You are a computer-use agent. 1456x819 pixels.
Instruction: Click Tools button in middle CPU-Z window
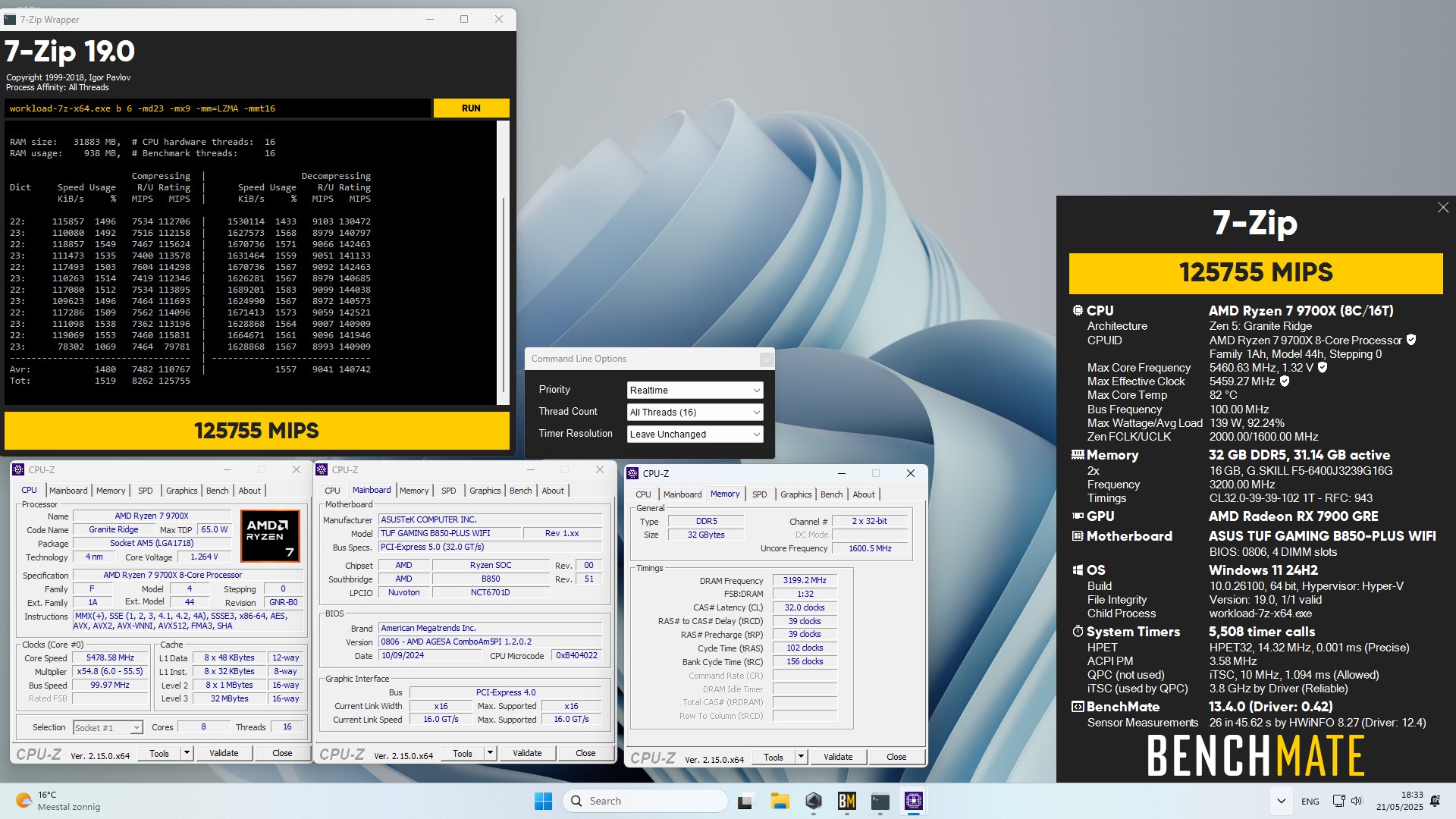coord(463,753)
